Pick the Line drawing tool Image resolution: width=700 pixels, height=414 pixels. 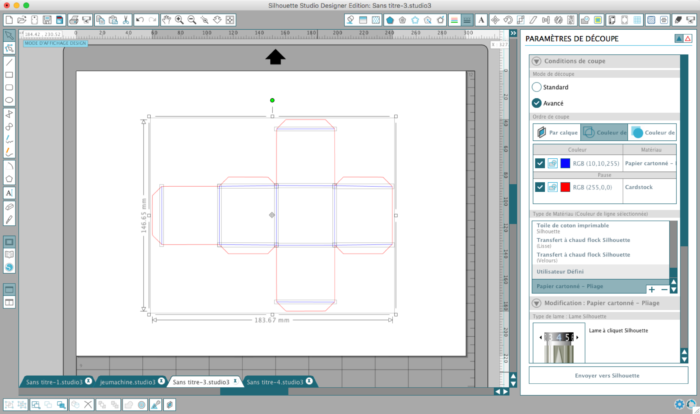pos(9,63)
